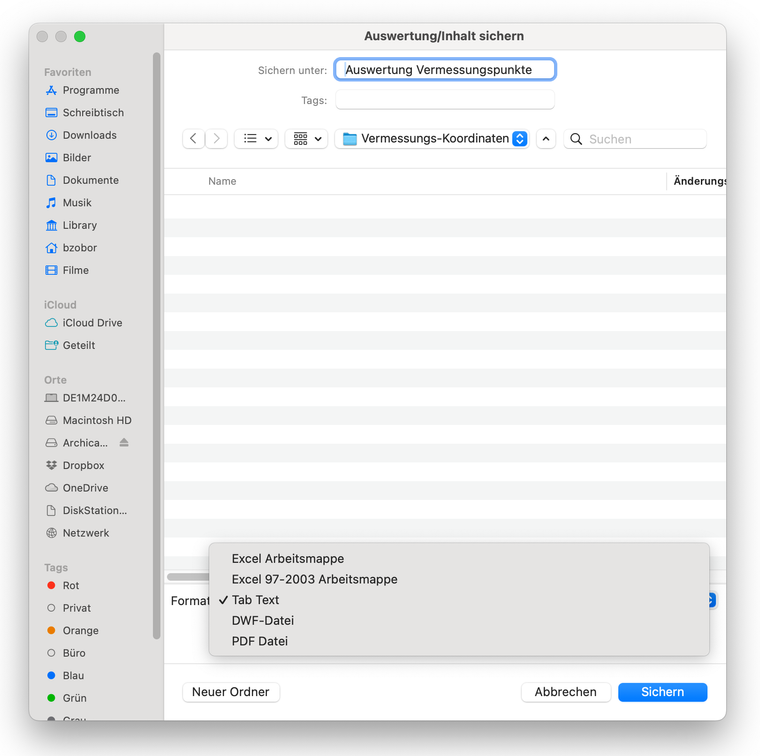This screenshot has height=756, width=760.
Task: Select OneDrive location
Action: click(x=77, y=488)
